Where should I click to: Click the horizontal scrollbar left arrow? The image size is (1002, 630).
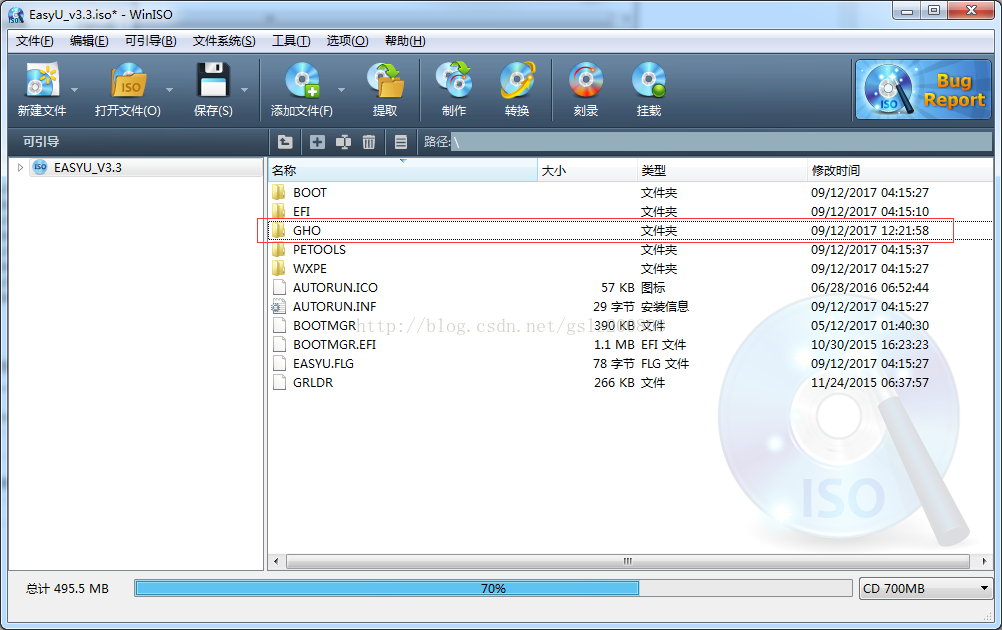(x=276, y=562)
